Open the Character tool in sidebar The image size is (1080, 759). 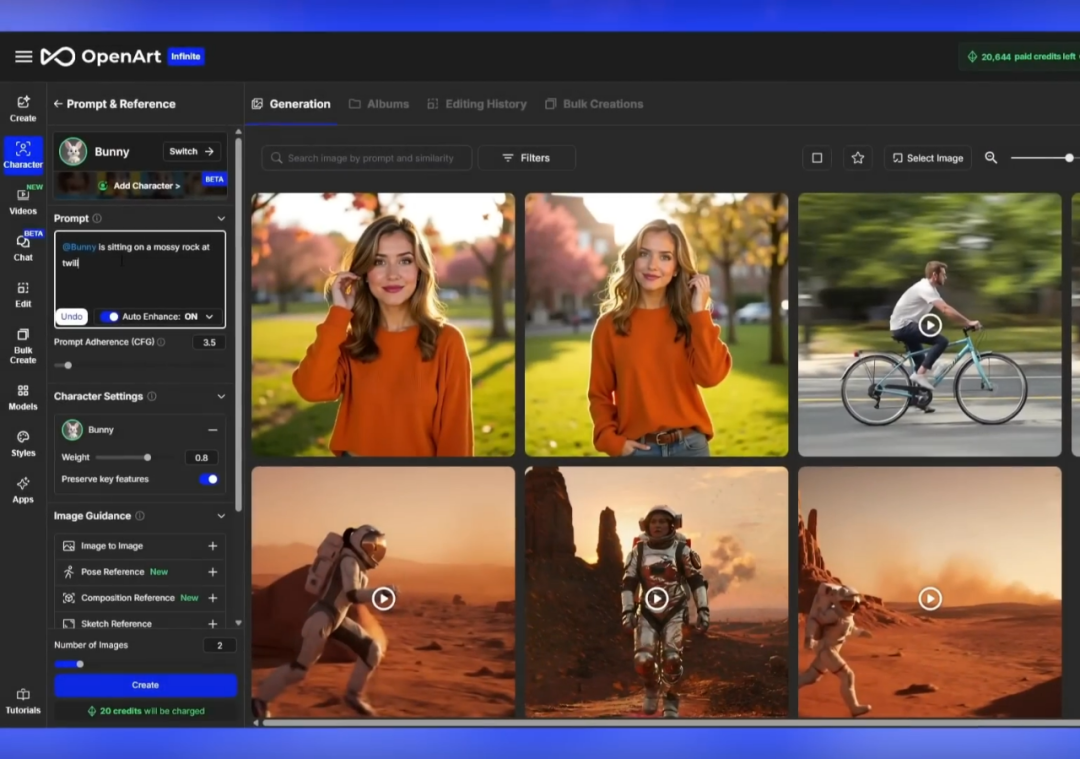23,154
